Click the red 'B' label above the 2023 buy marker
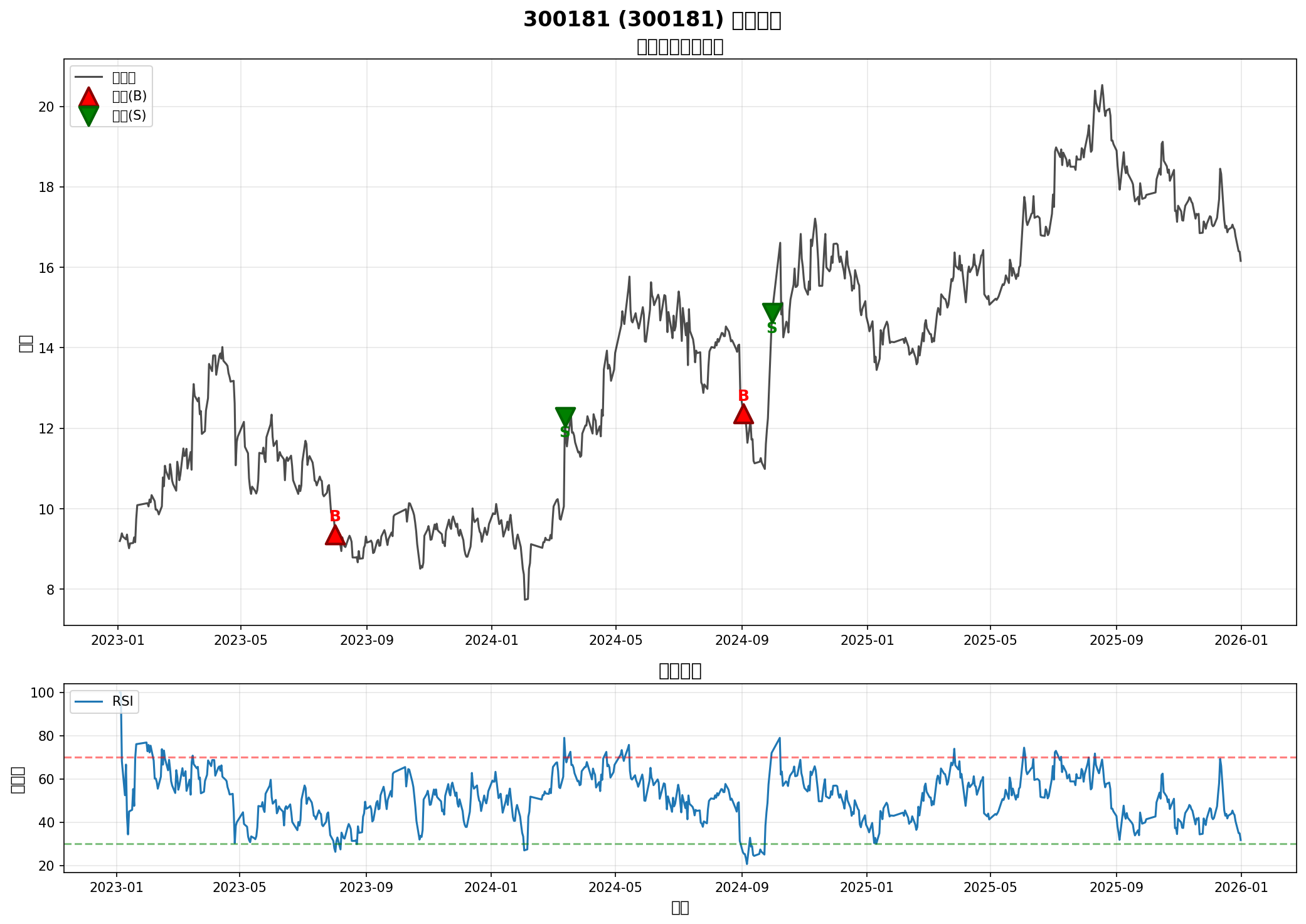 tap(335, 516)
